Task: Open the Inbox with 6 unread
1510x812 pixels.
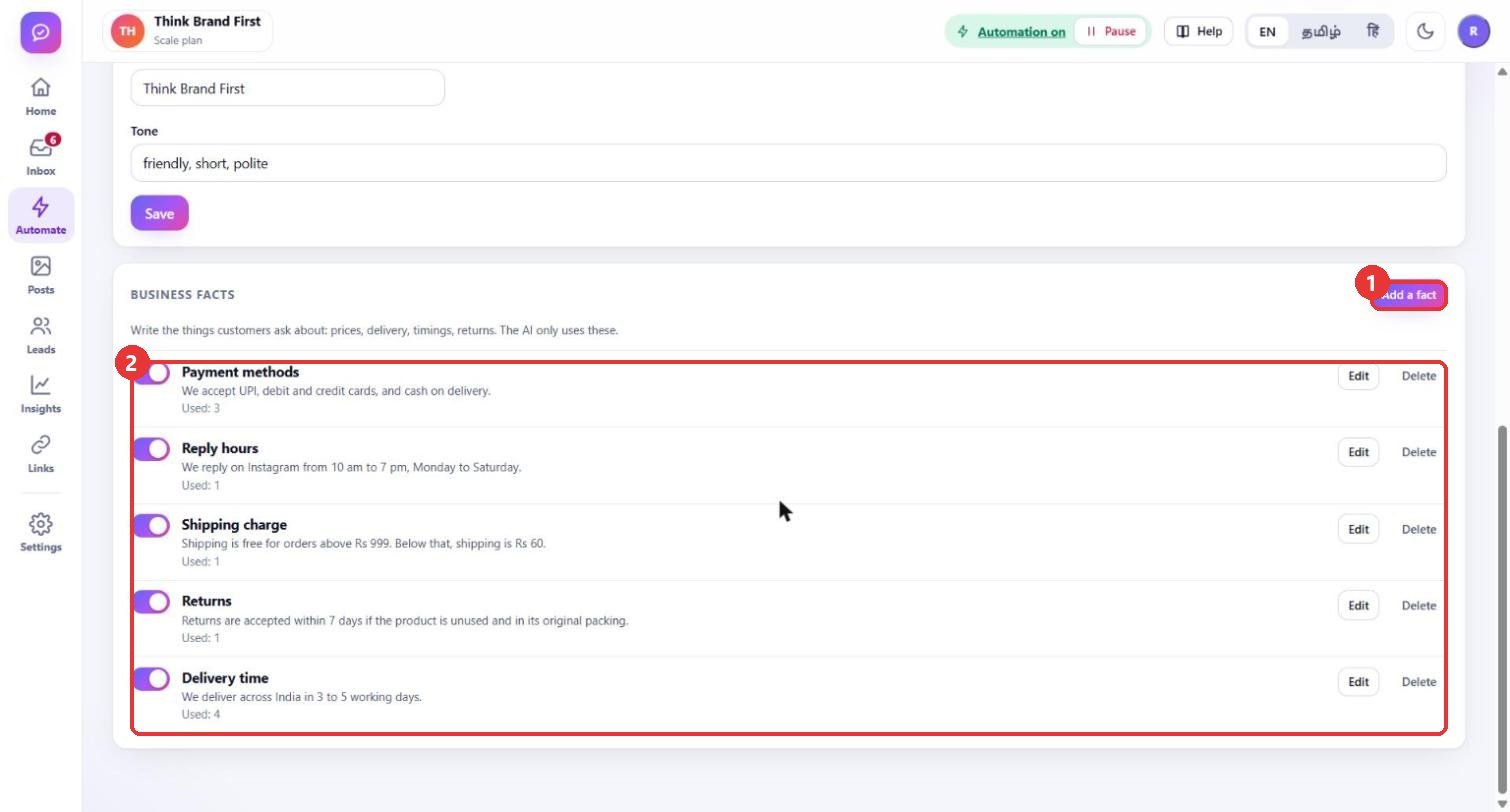Action: 41,156
